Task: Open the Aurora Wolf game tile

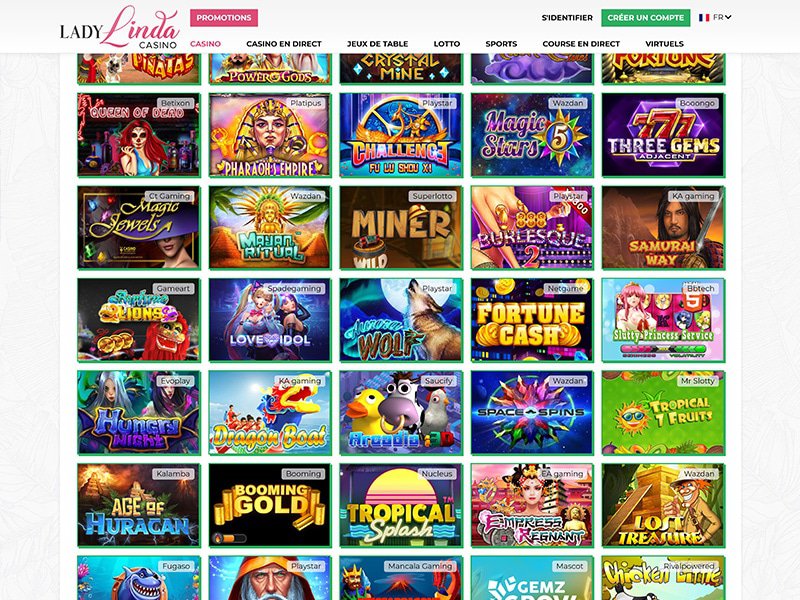Action: [401, 320]
